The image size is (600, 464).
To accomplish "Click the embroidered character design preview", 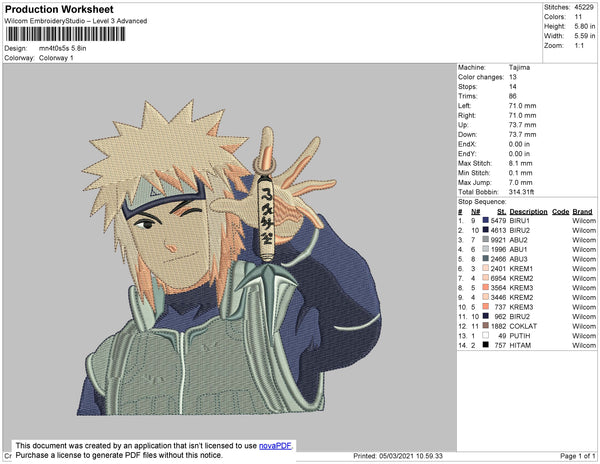I will pyautogui.click(x=229, y=258).
